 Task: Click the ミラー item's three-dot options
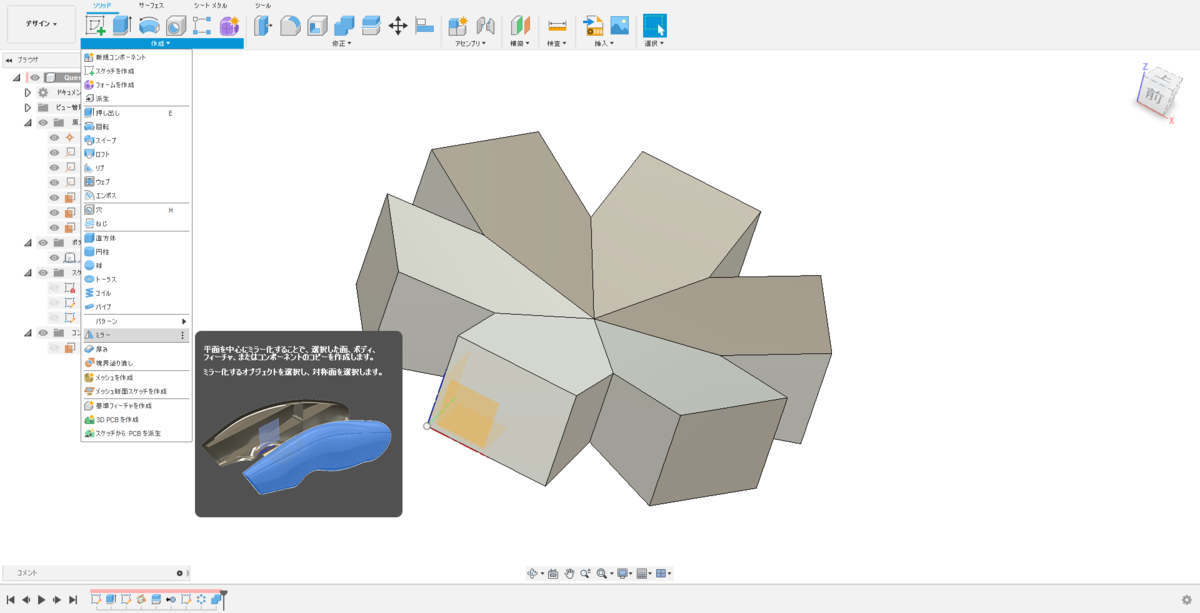point(182,335)
